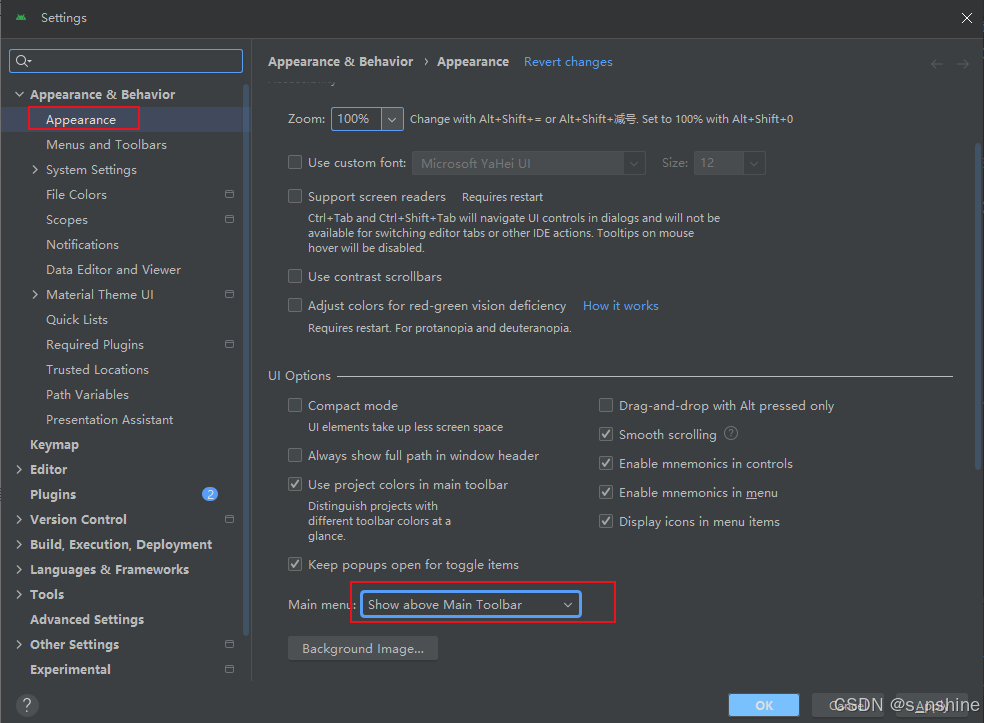Enable Support screen readers checkbox
This screenshot has width=984, height=723.
pyautogui.click(x=295, y=196)
